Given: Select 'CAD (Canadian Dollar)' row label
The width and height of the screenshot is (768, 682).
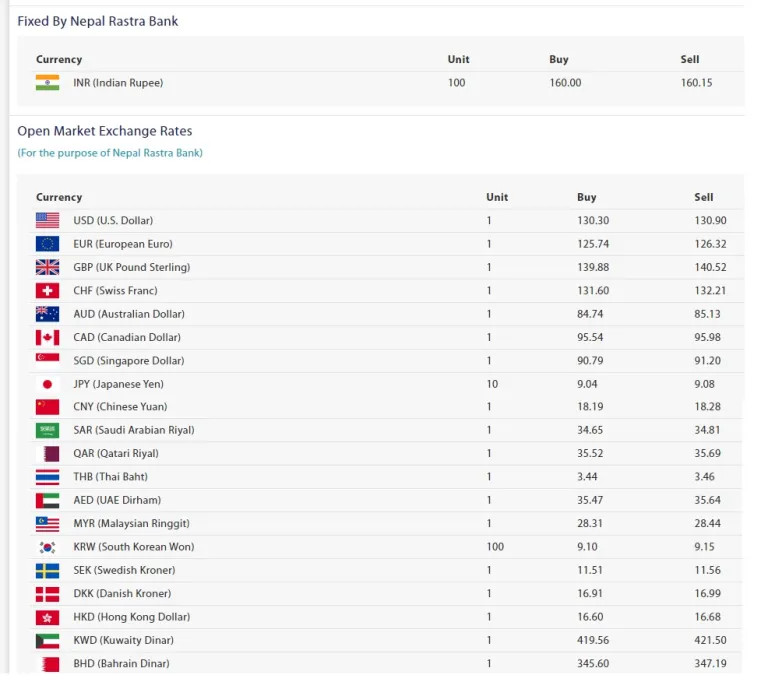Looking at the screenshot, I should [127, 338].
